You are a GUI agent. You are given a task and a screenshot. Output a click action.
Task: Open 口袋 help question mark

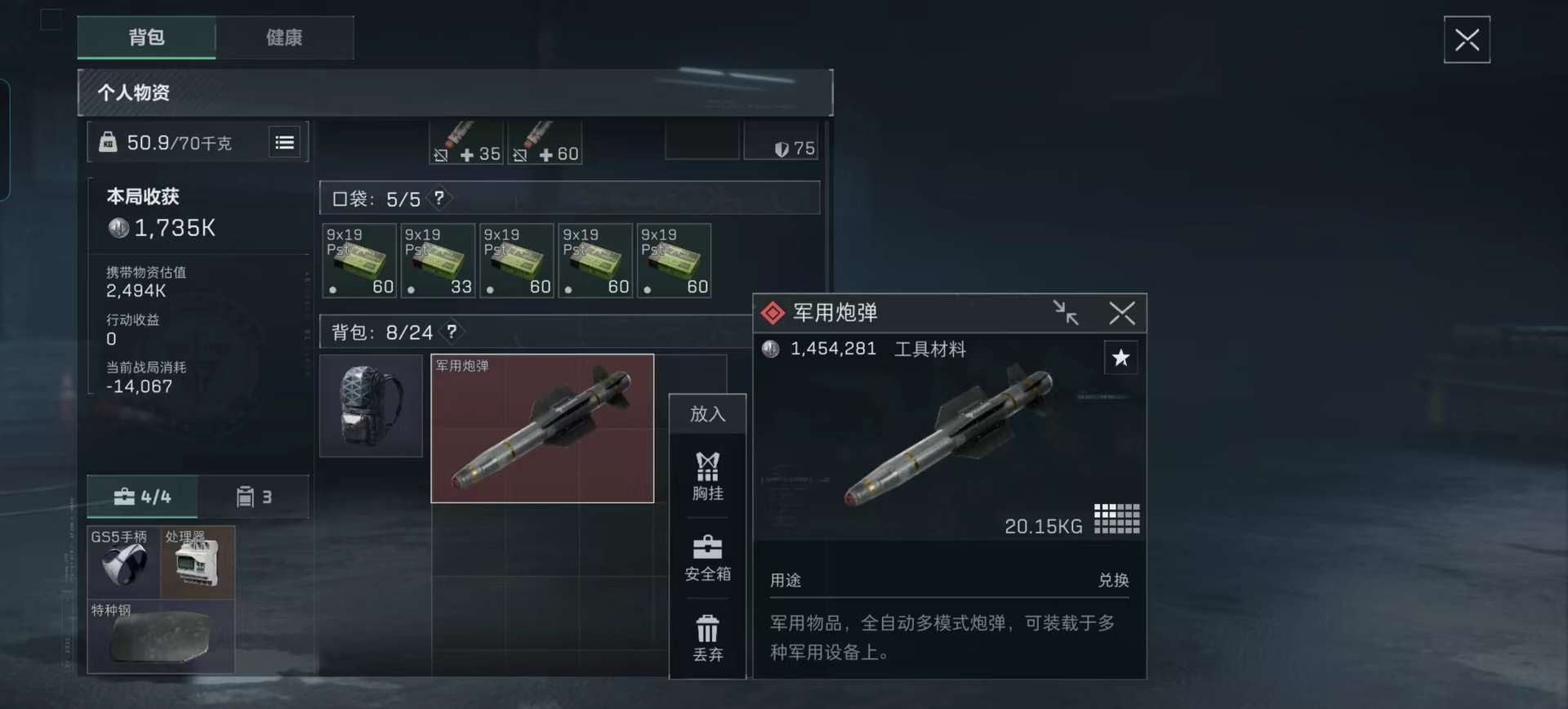pos(439,198)
